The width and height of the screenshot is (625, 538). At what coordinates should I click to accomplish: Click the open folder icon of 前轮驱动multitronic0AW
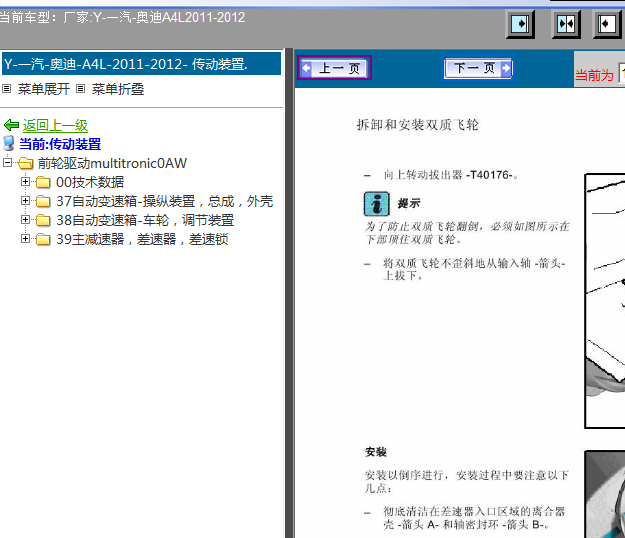click(x=26, y=163)
